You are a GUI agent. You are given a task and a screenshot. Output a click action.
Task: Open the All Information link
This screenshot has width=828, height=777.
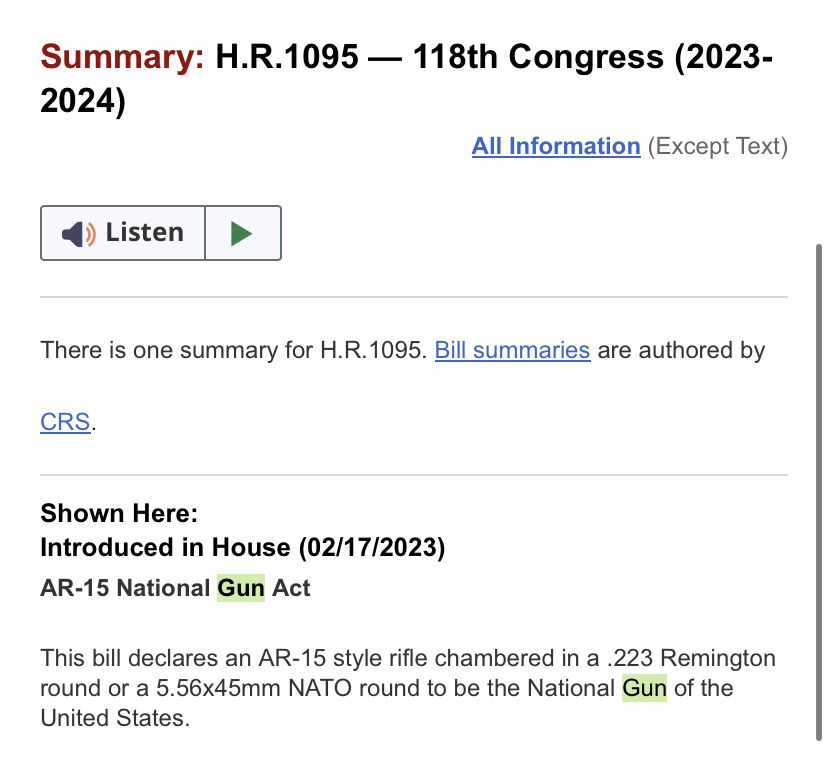556,146
